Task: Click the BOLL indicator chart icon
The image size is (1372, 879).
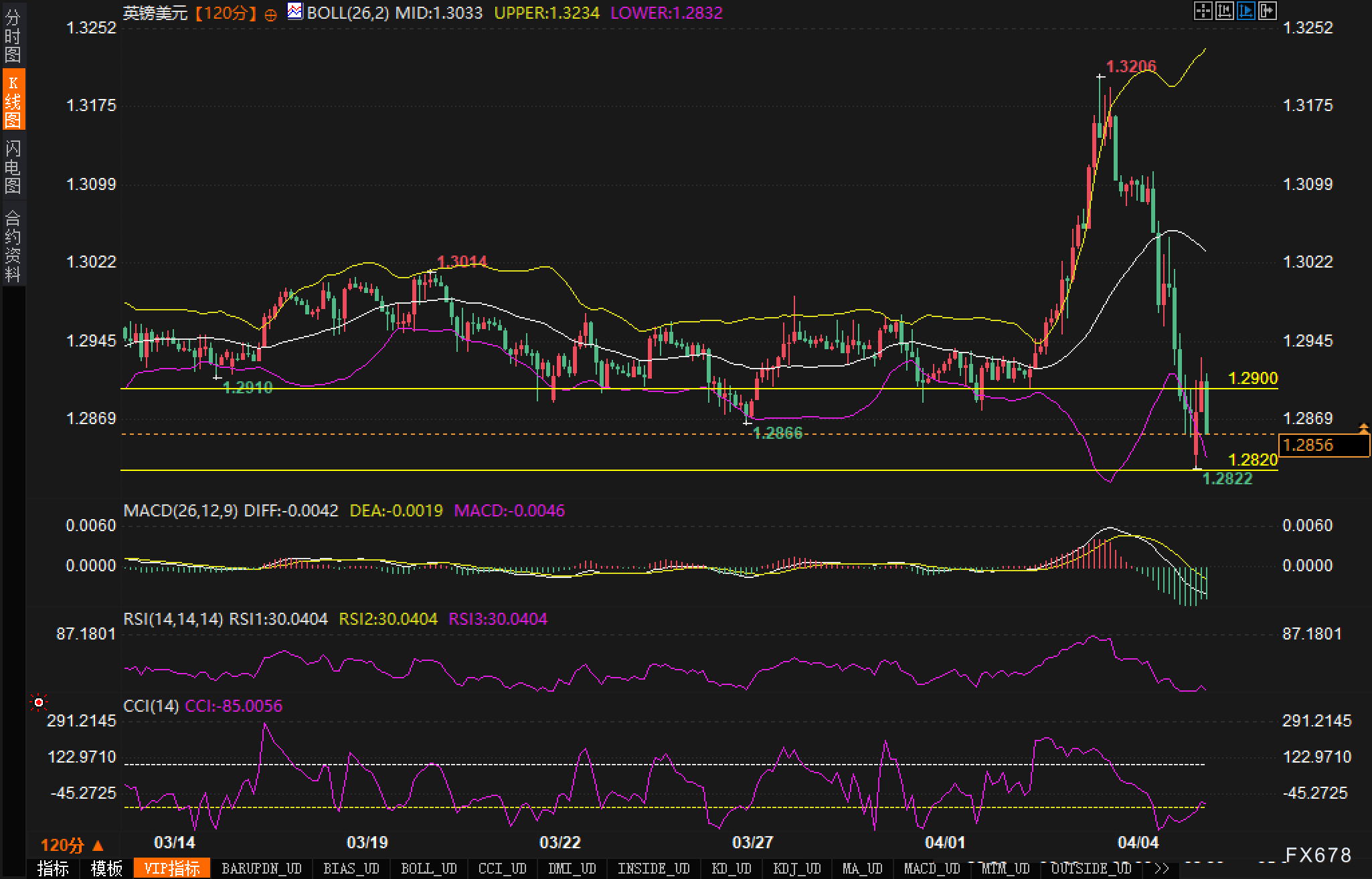Action: point(294,11)
